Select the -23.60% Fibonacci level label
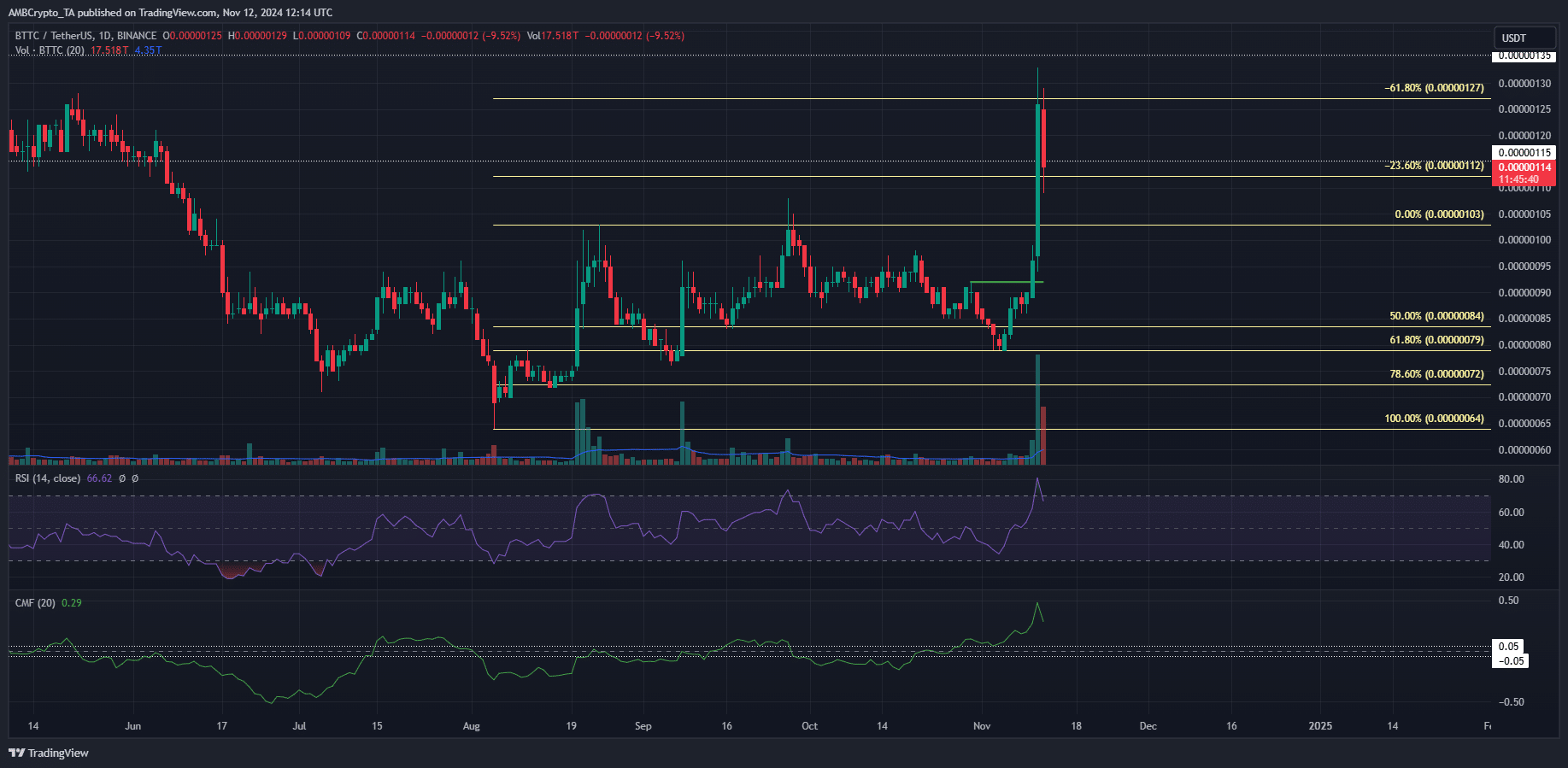The width and height of the screenshot is (1568, 768). point(1433,166)
